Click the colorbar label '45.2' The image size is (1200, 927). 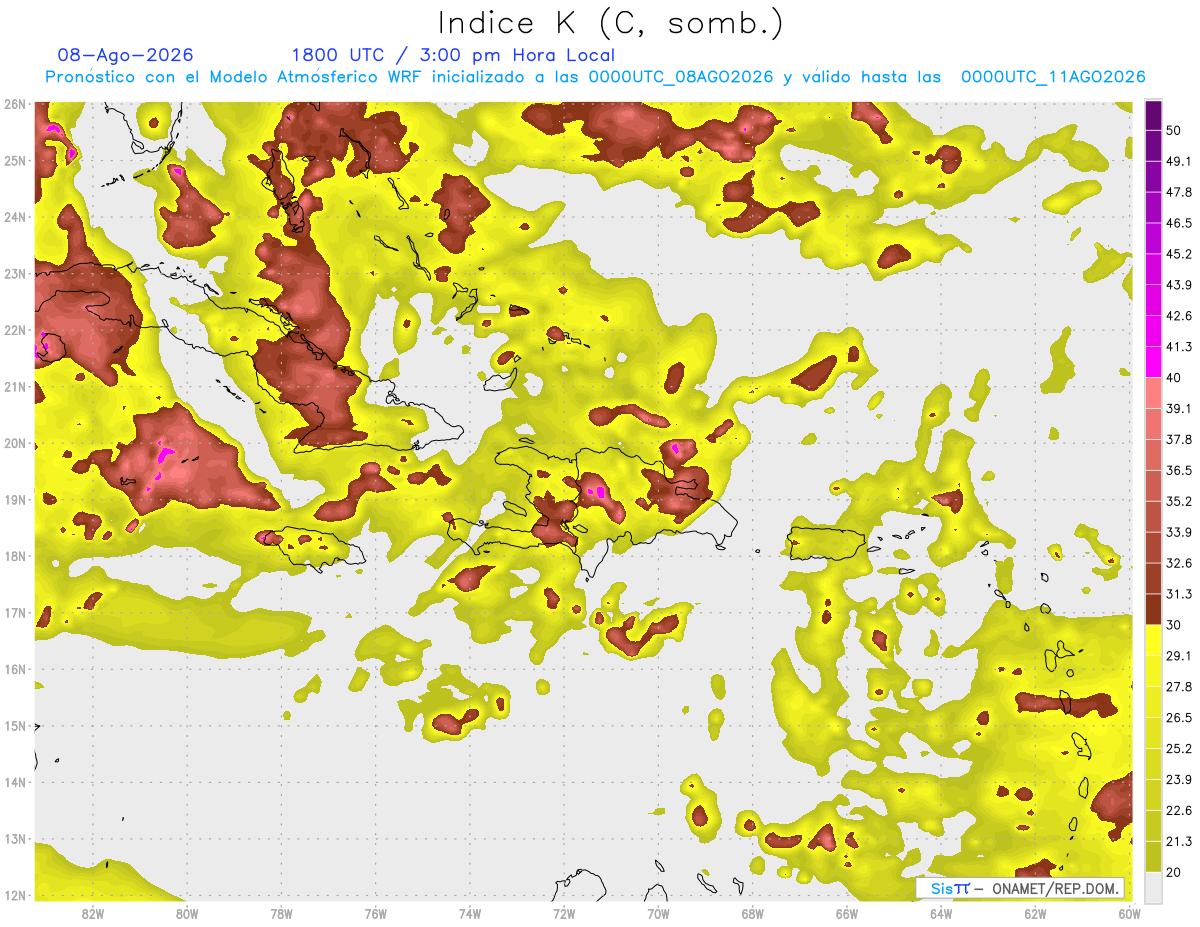(1179, 253)
